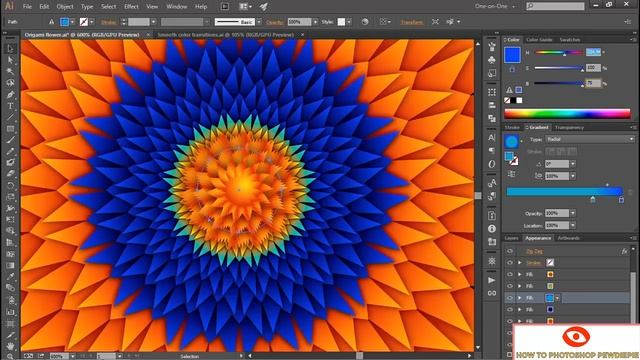
Task: Select the Rectangle tool
Action: [x=10, y=129]
